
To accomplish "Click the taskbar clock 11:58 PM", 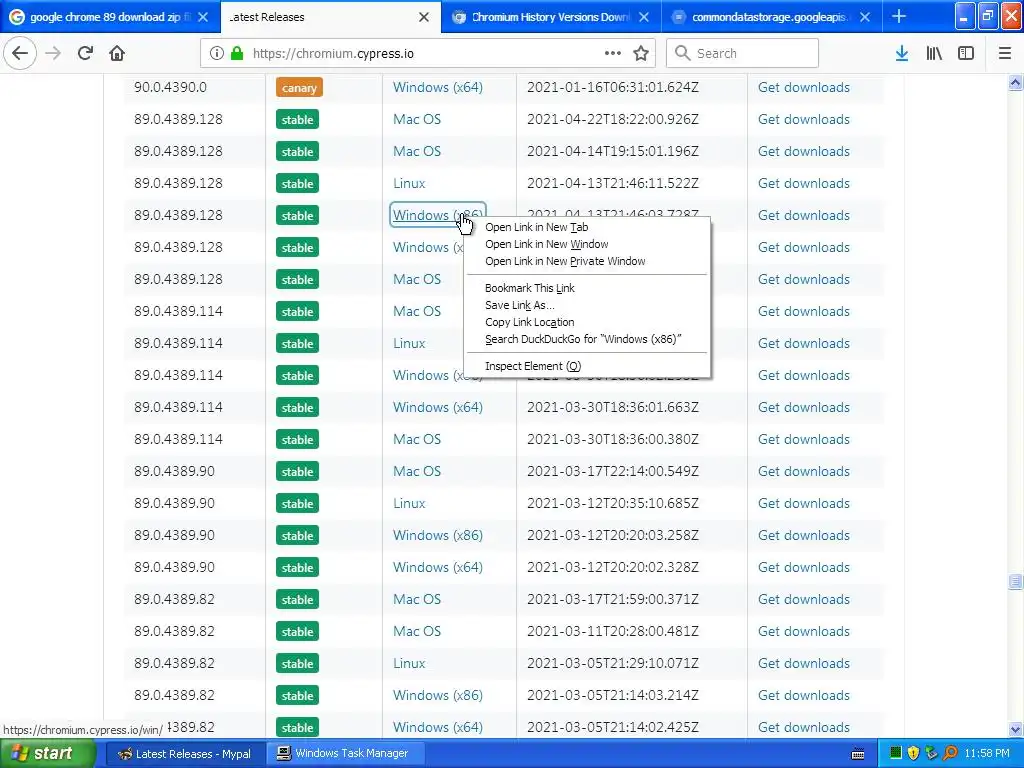I will [x=986, y=754].
